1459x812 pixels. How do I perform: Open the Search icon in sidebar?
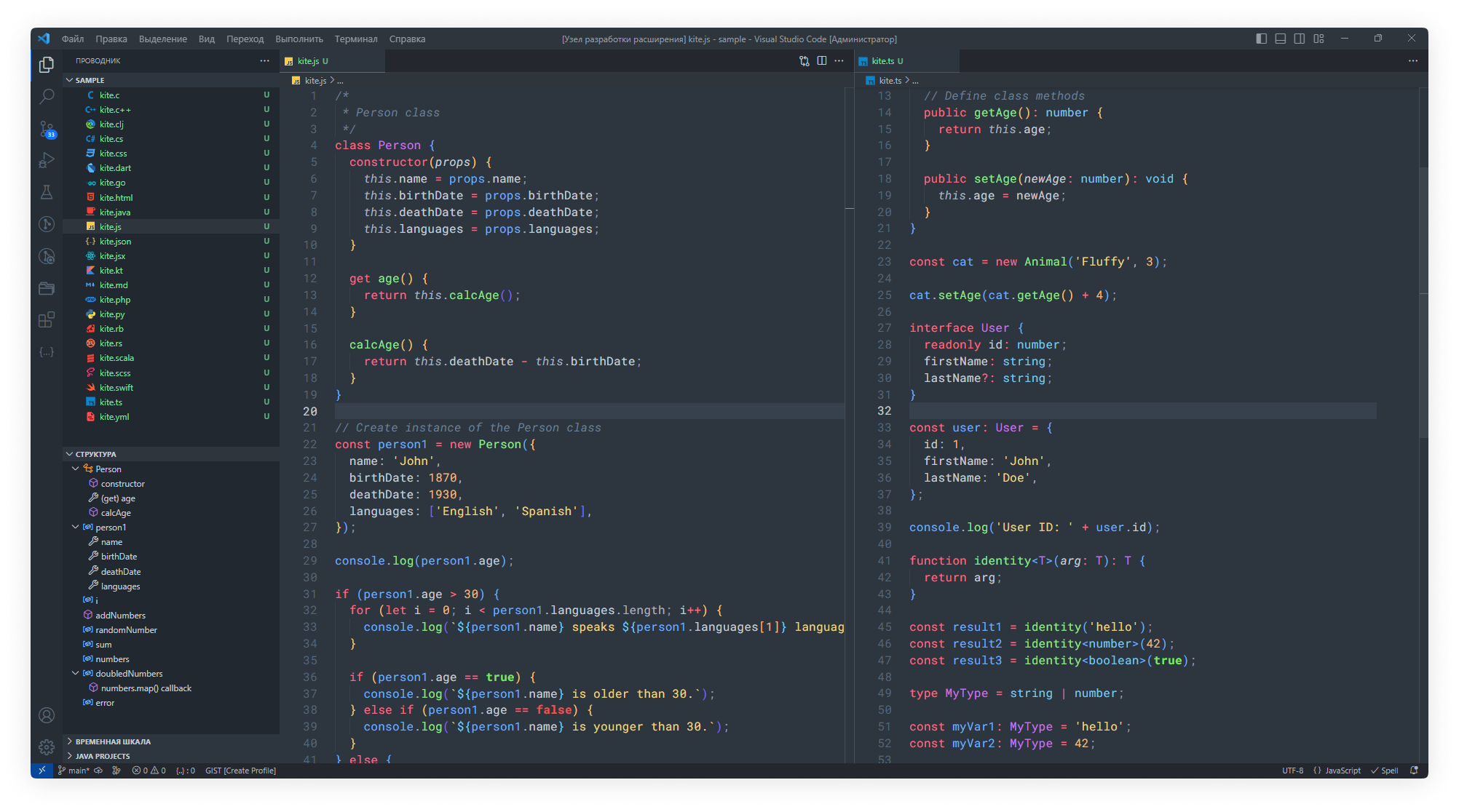point(47,93)
